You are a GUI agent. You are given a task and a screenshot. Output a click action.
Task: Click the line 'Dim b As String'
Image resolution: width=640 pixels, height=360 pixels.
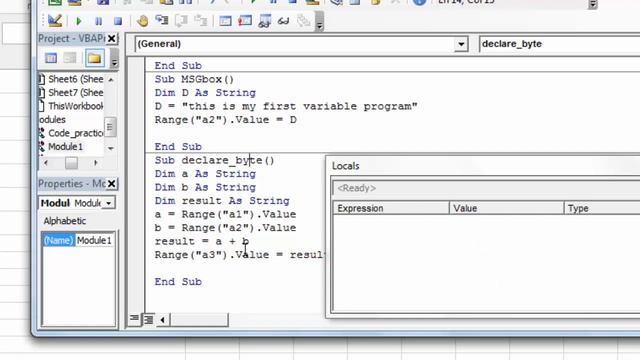pyautogui.click(x=205, y=187)
